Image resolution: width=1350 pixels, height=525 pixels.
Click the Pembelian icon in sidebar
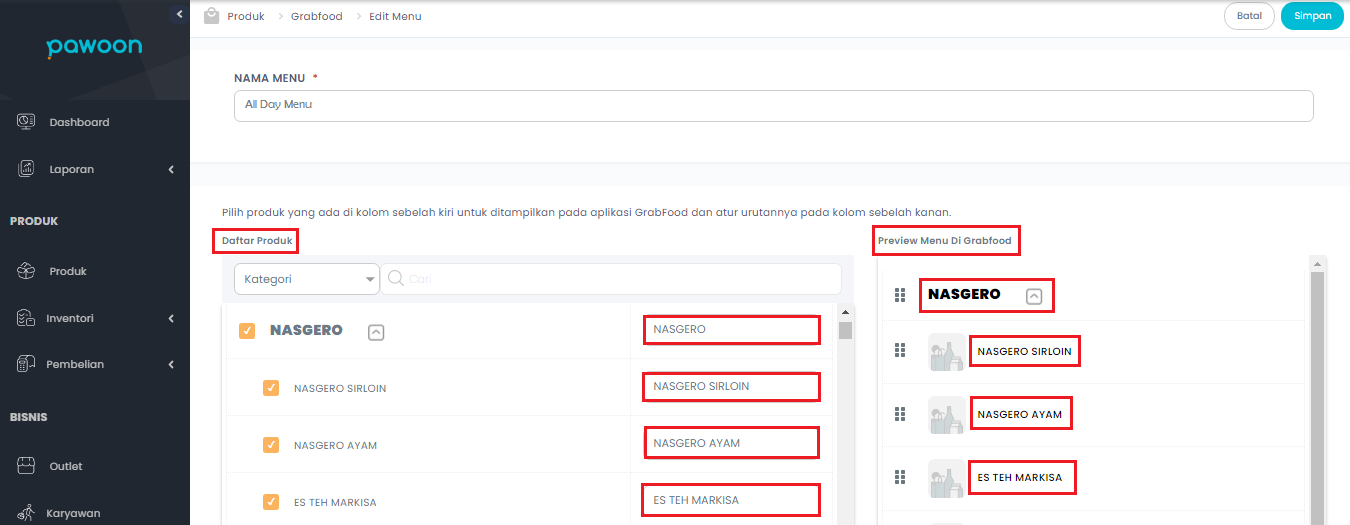tap(27, 364)
